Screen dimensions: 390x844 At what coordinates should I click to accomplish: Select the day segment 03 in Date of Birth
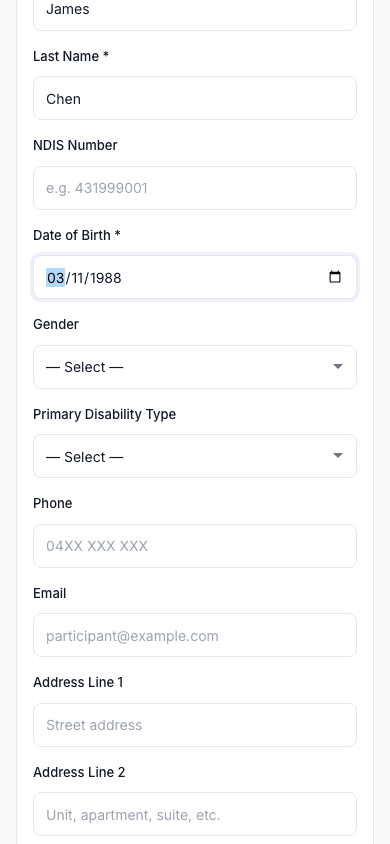(x=55, y=278)
